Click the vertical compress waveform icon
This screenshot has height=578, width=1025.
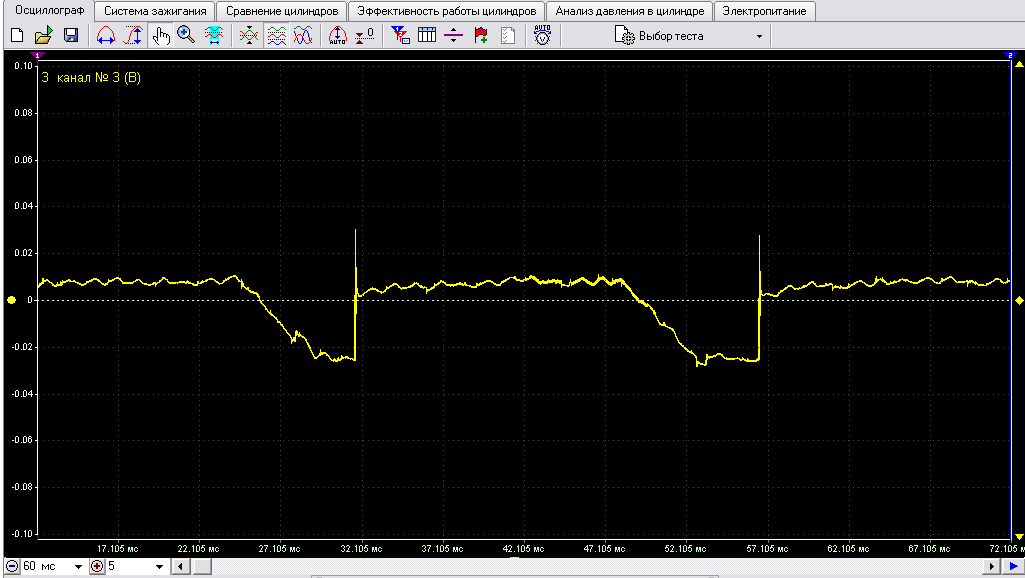tap(248, 35)
